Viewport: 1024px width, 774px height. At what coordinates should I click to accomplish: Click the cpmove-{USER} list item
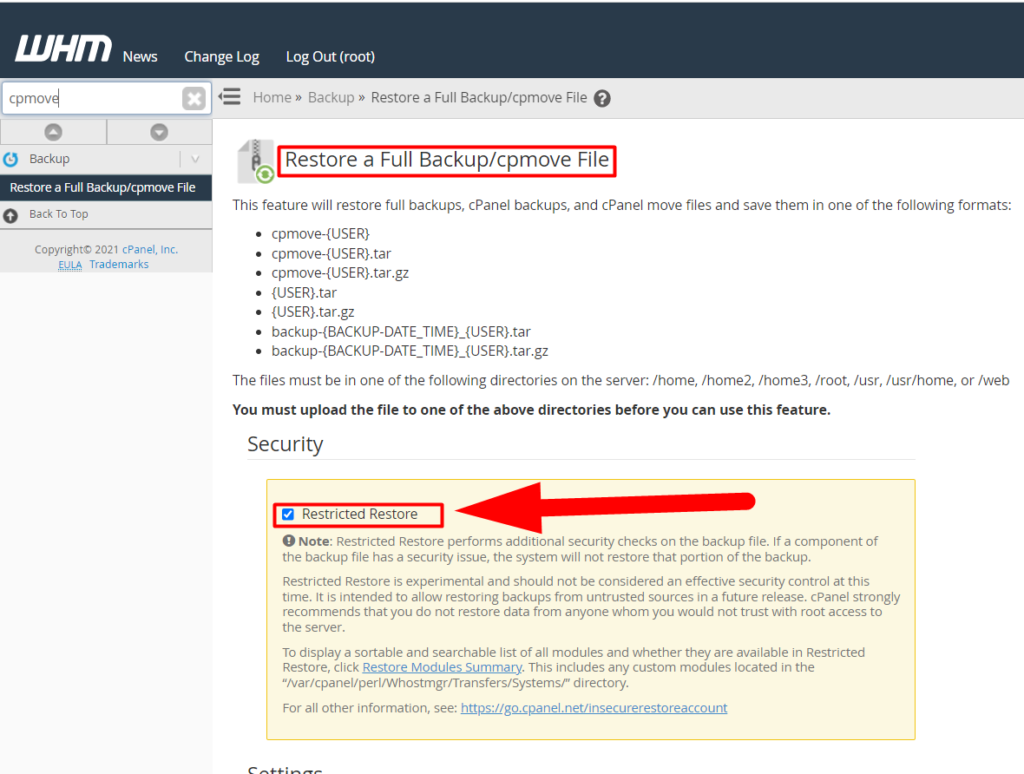coord(321,234)
